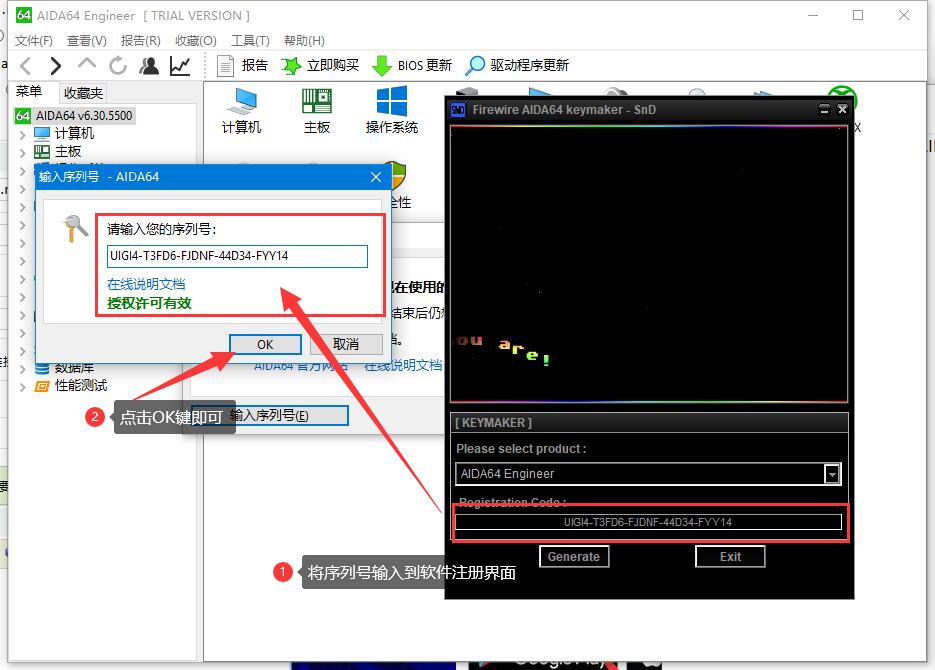Image resolution: width=935 pixels, height=670 pixels.
Task: Click the Back navigation arrow
Action: (26, 66)
